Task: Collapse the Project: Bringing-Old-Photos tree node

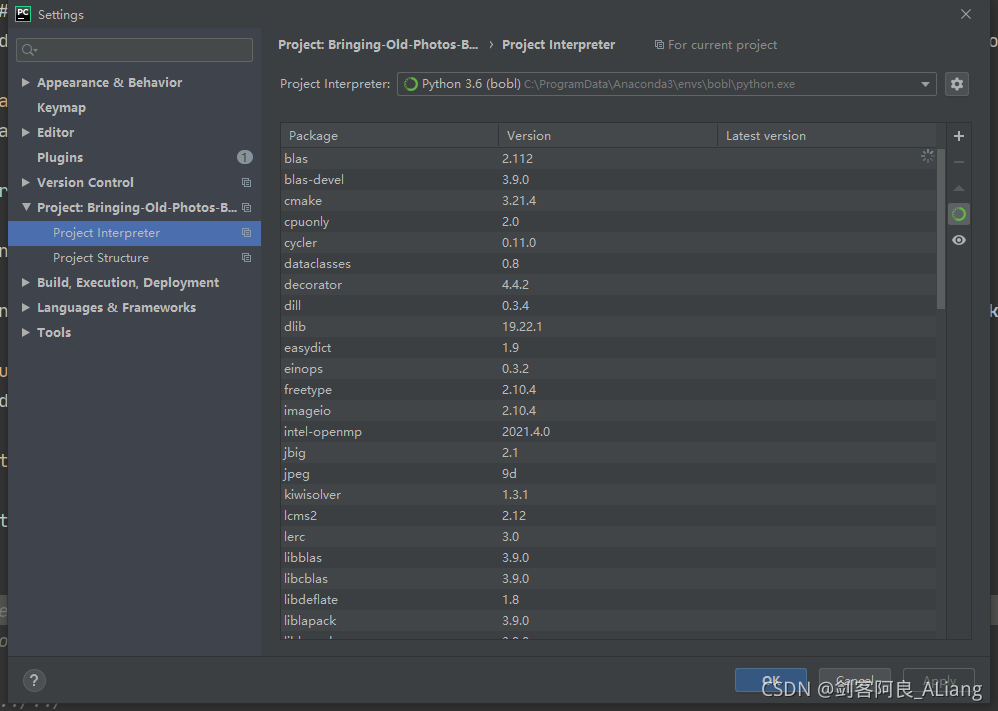Action: coord(26,208)
